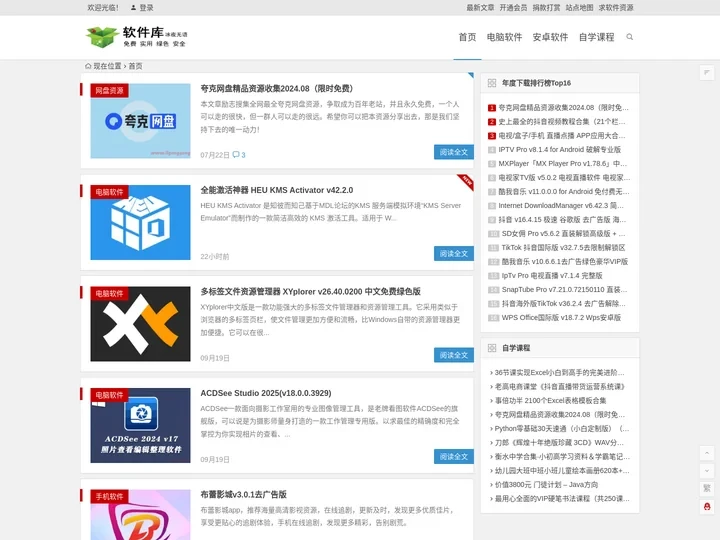
Task: Open XYplorer article thumbnail
Action: click(141, 324)
